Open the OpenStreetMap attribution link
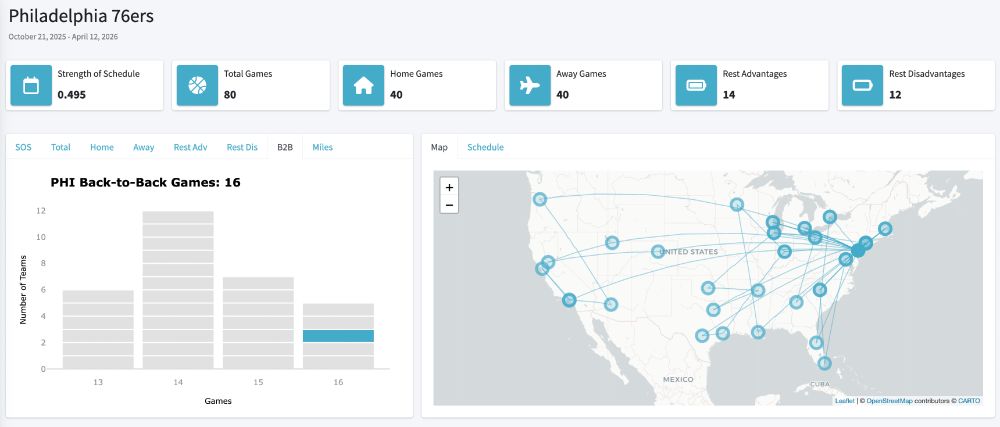Screen dimensions: 1000x427 point(890,401)
